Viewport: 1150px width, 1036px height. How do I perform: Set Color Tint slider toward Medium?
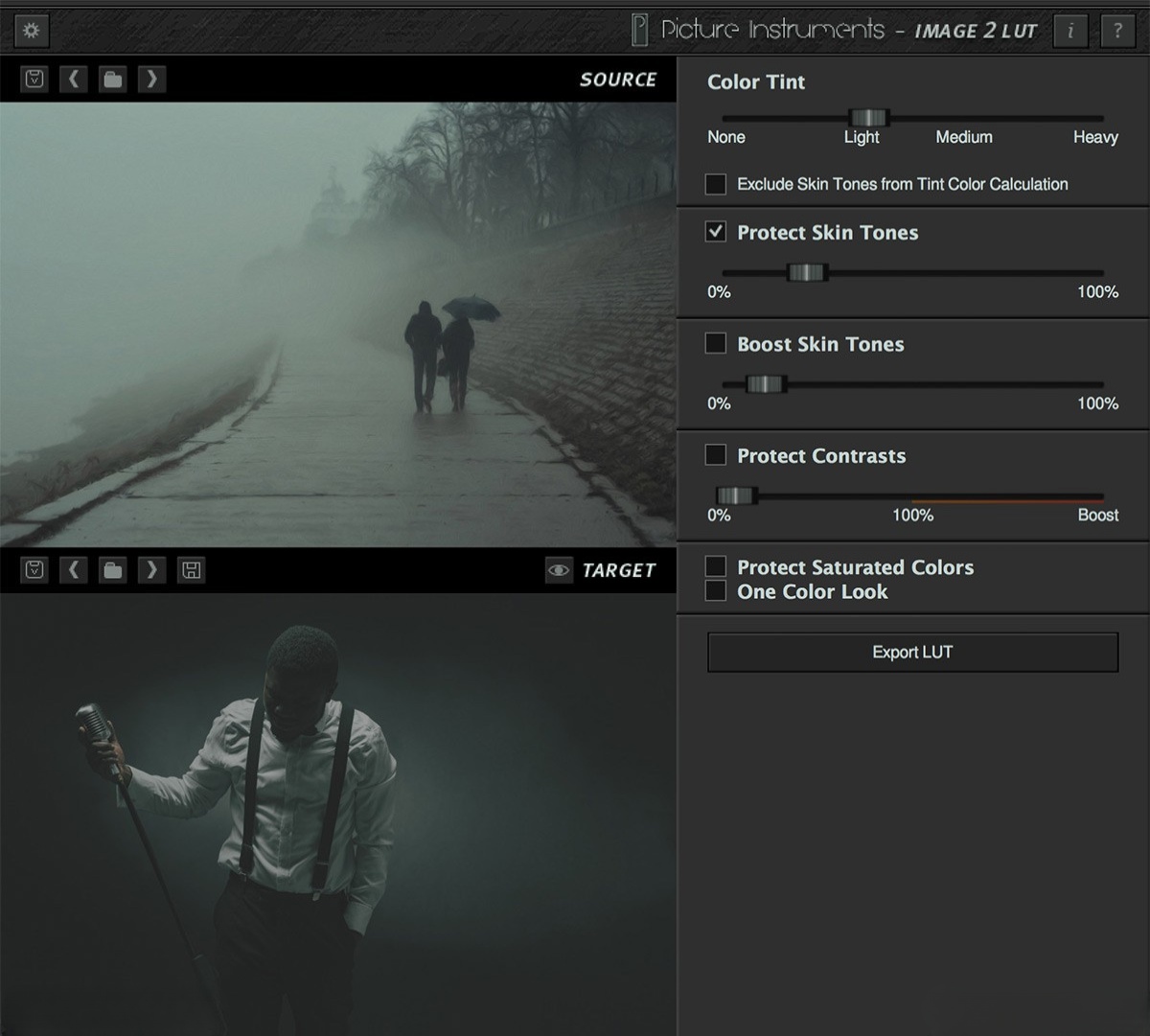click(x=963, y=116)
